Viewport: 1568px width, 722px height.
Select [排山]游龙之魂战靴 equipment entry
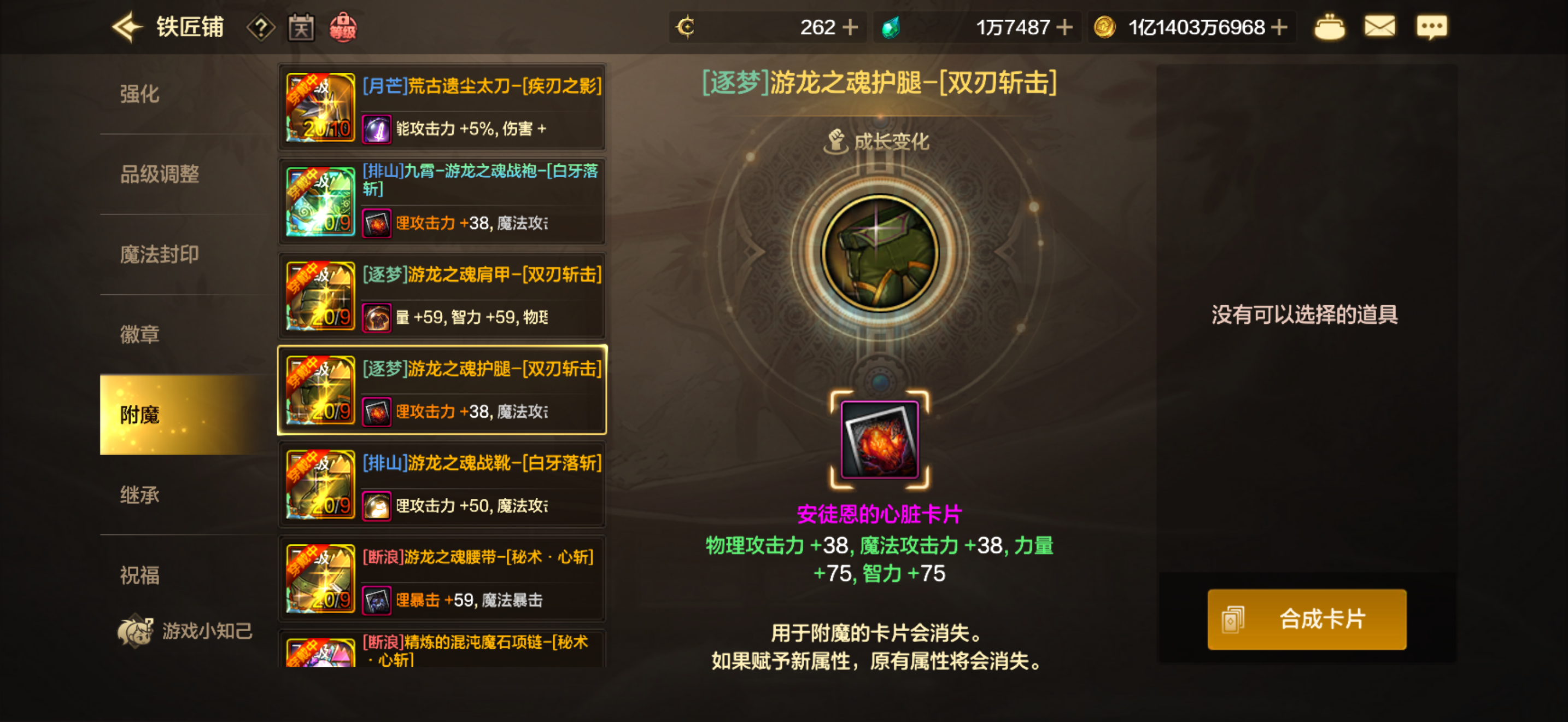point(442,484)
